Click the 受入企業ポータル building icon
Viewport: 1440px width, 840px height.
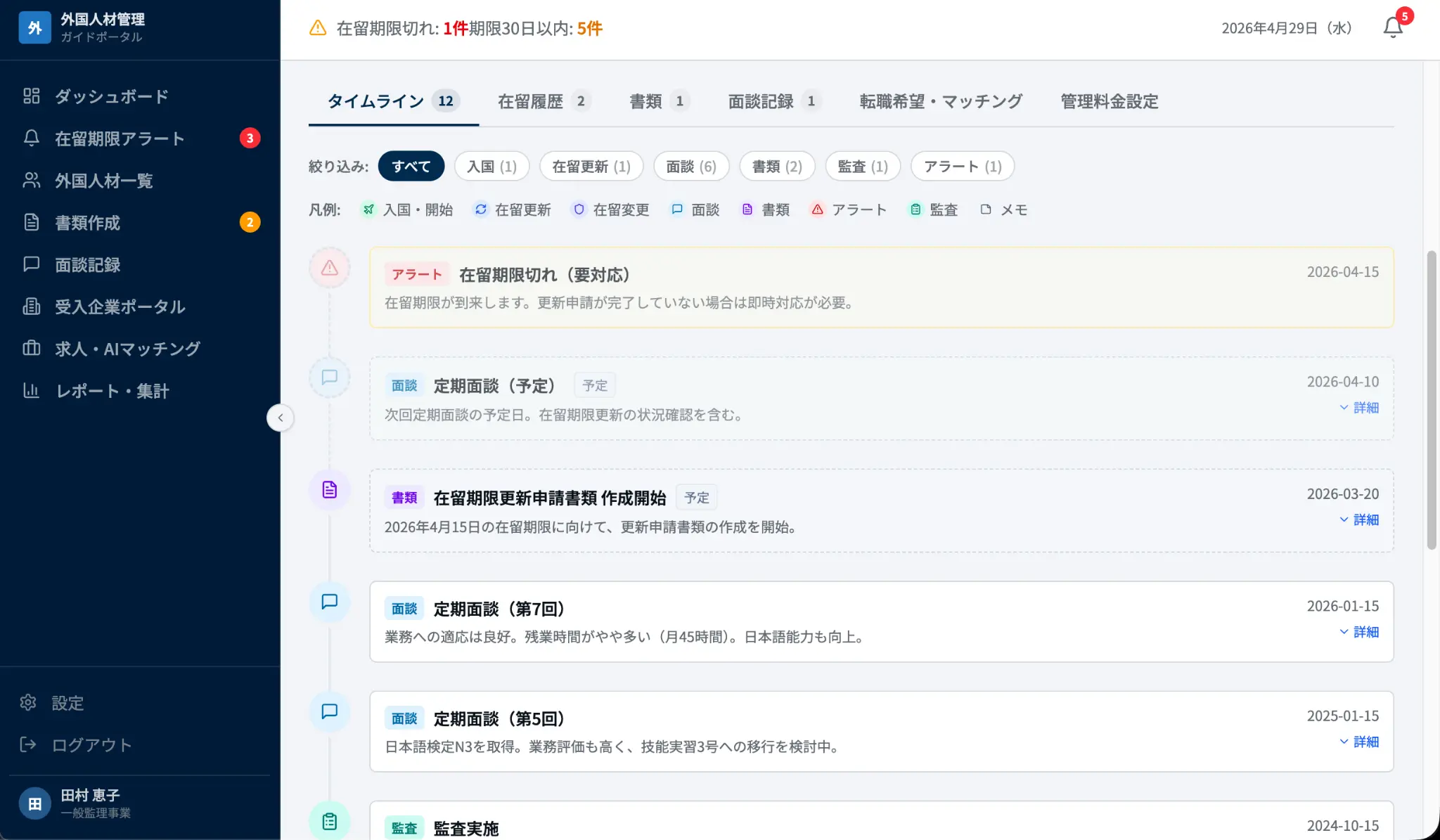31,306
